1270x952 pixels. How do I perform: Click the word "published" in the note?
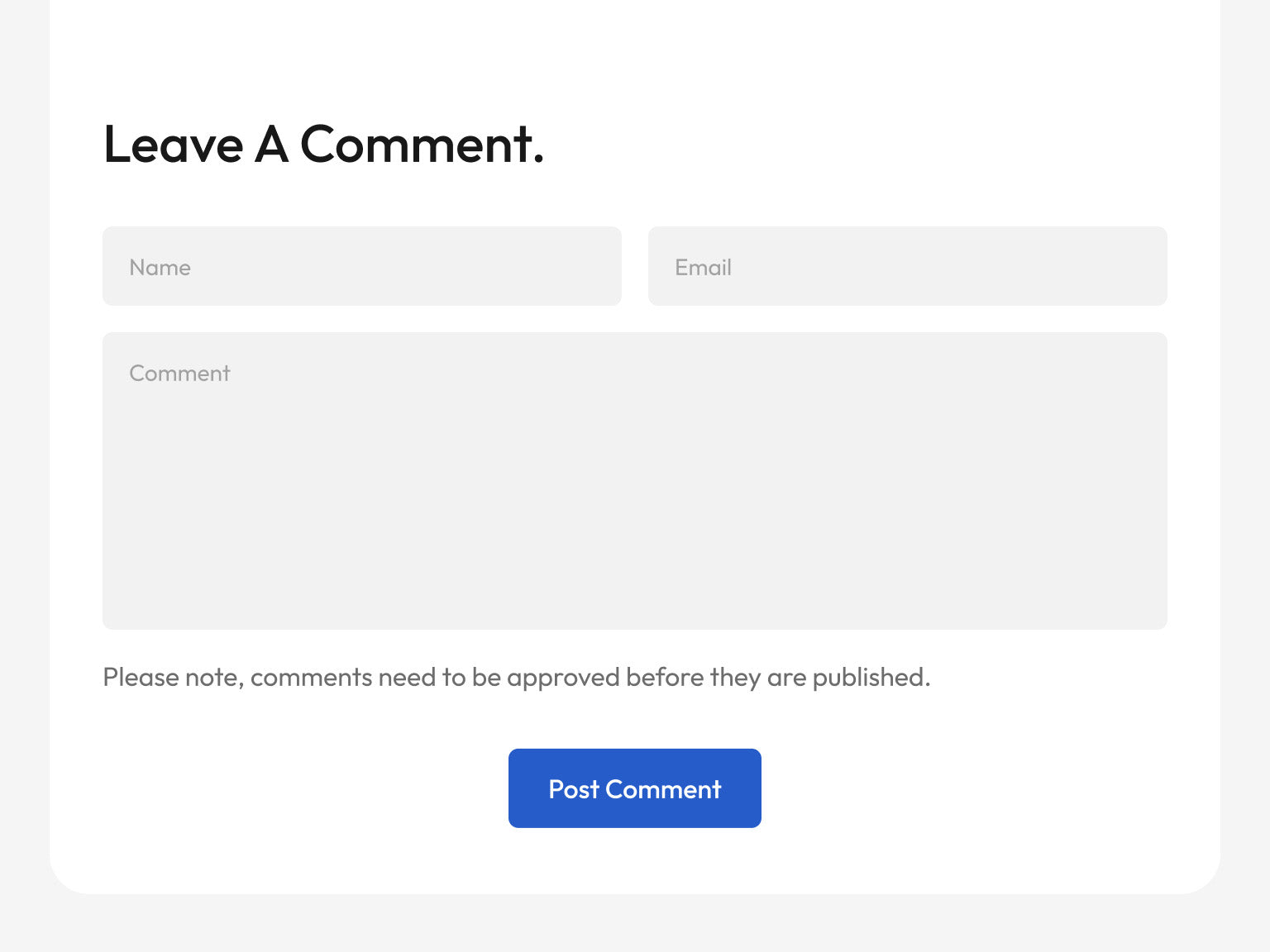868,678
